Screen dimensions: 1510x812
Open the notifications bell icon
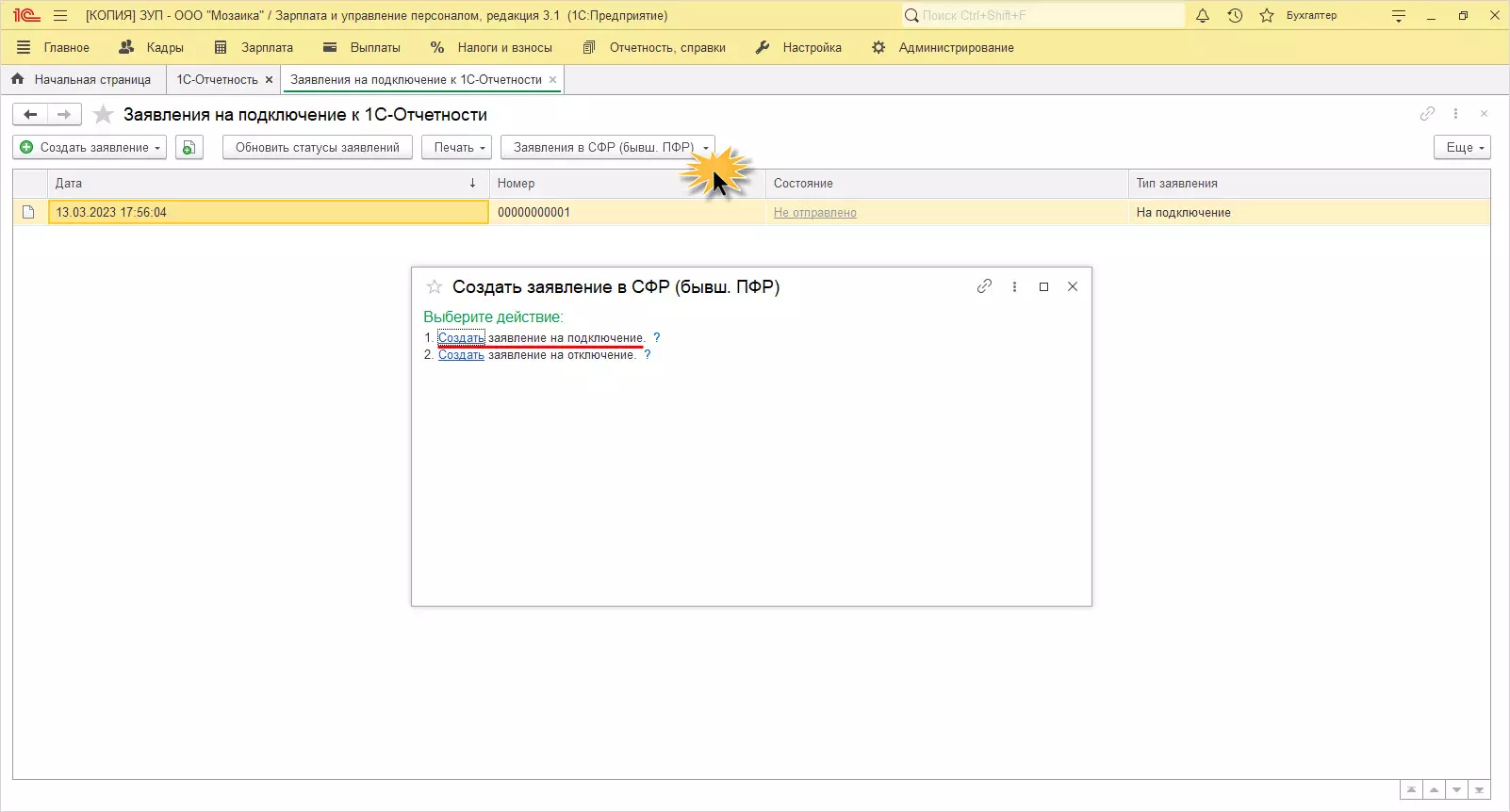(x=1203, y=16)
